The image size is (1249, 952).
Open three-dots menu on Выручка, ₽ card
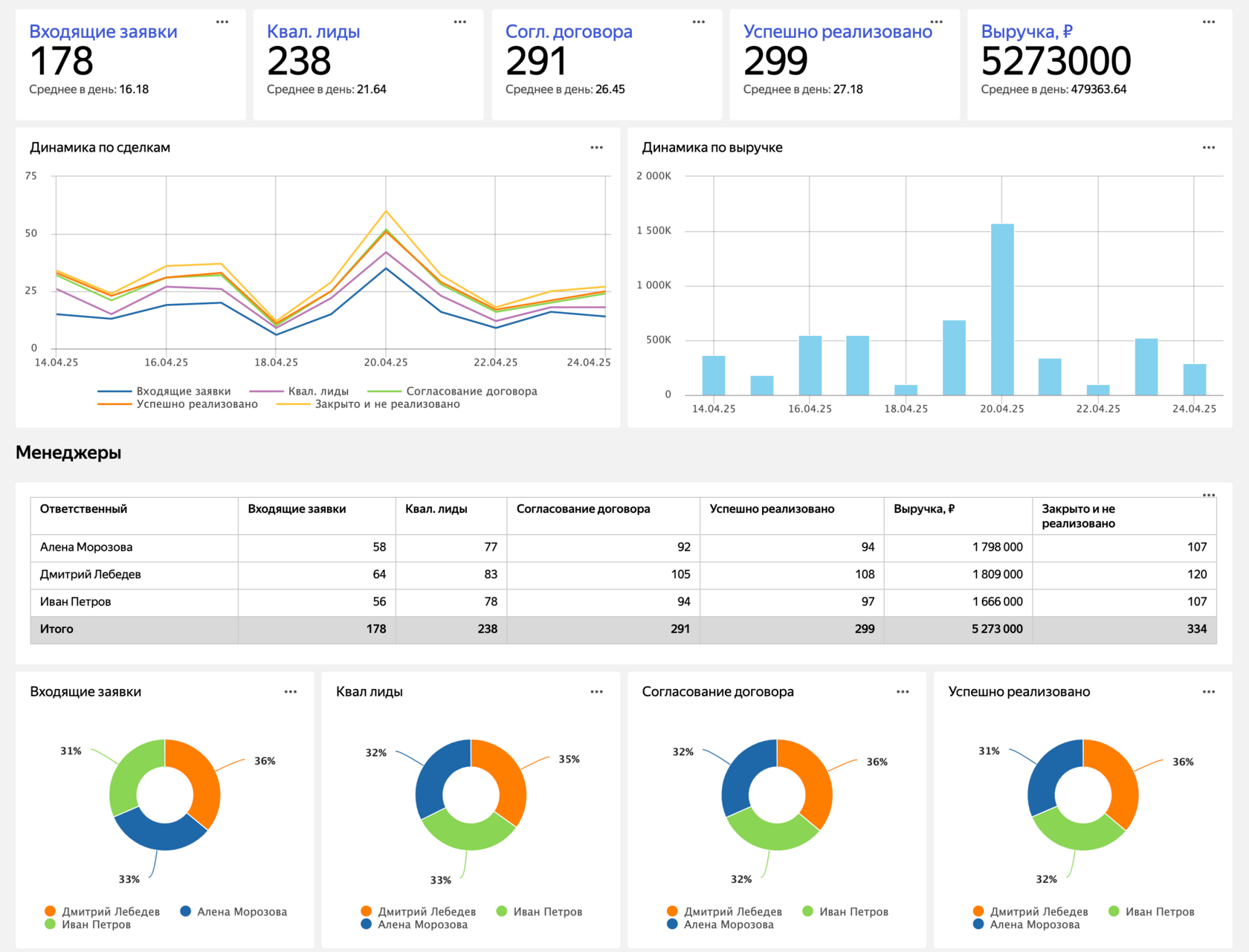(x=1209, y=22)
